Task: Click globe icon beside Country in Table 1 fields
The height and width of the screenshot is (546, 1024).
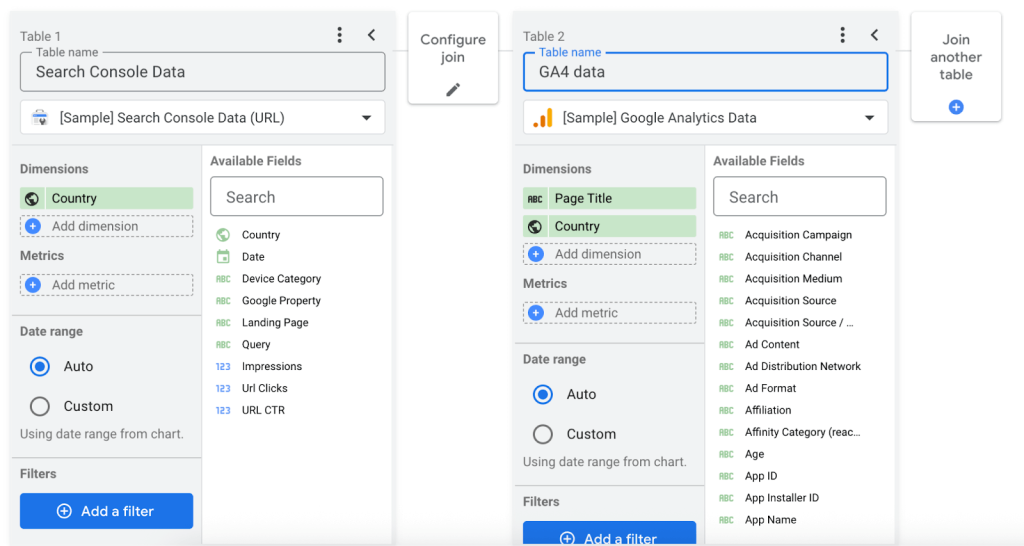Action: click(223, 234)
